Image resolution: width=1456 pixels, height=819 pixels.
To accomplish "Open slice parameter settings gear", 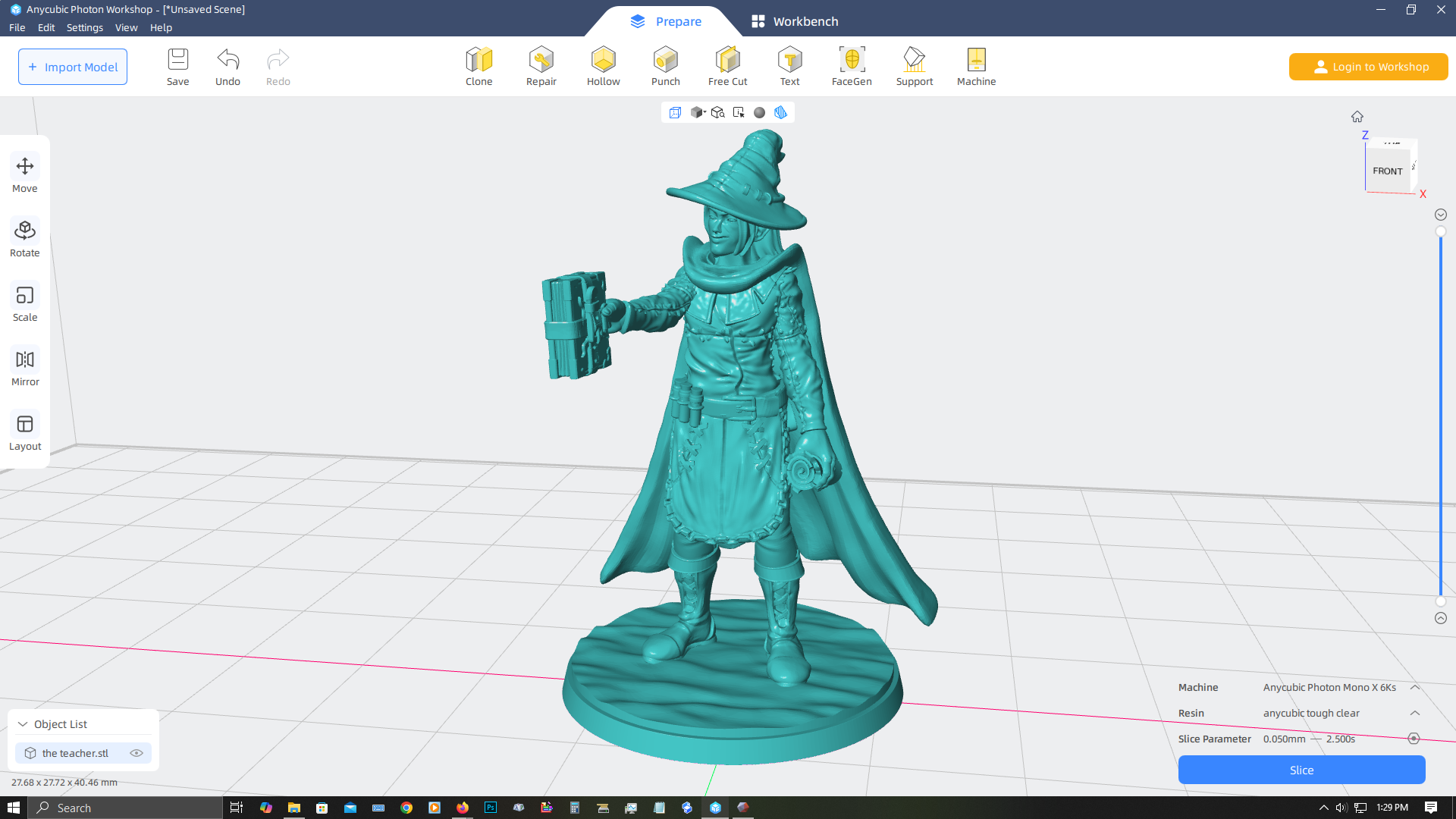I will point(1414,739).
